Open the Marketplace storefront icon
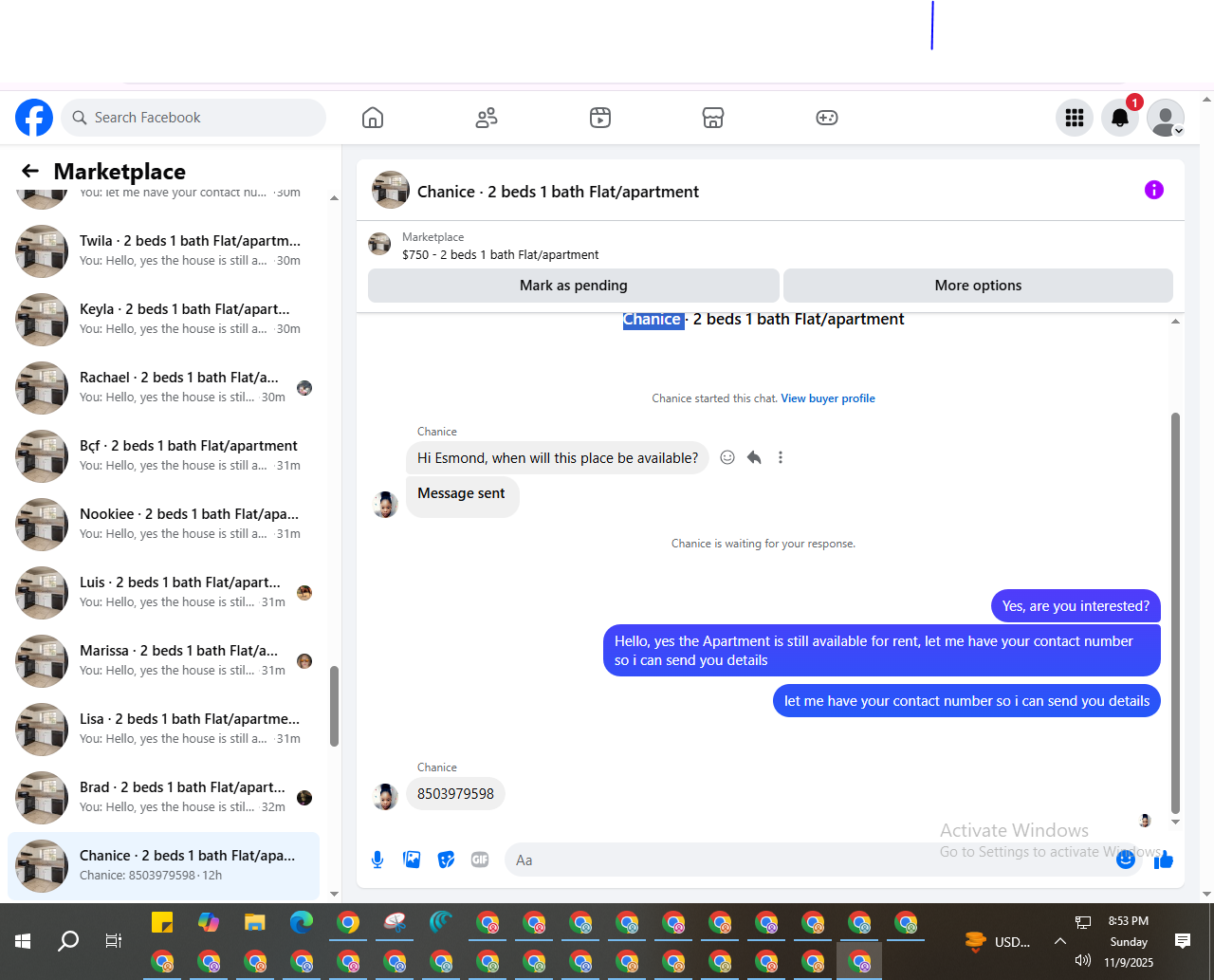The width and height of the screenshot is (1214, 980). pos(713,118)
